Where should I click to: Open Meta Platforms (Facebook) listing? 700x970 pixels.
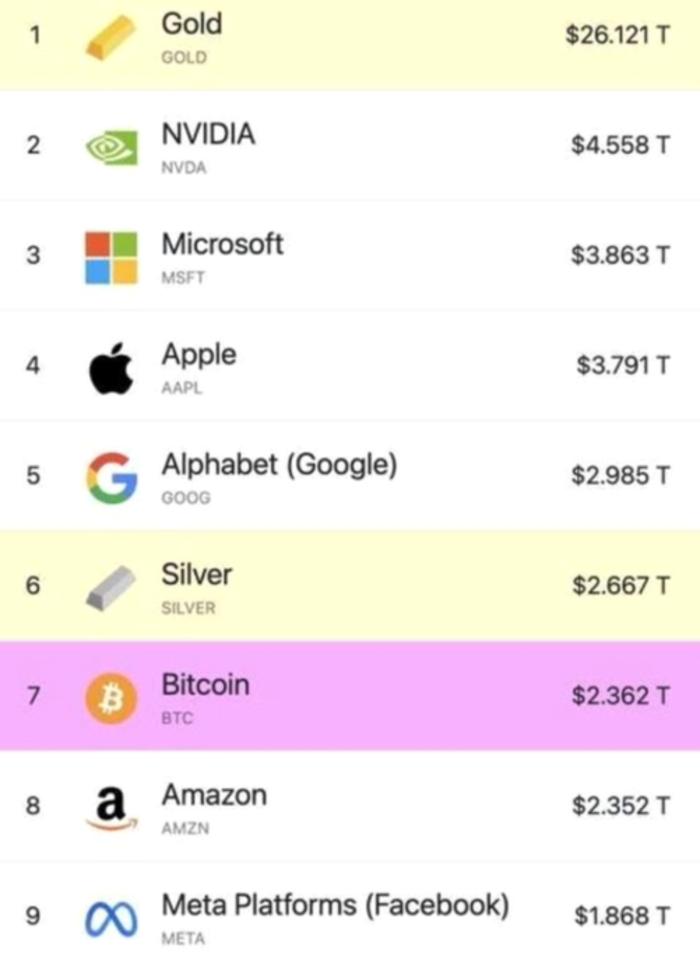pos(335,905)
